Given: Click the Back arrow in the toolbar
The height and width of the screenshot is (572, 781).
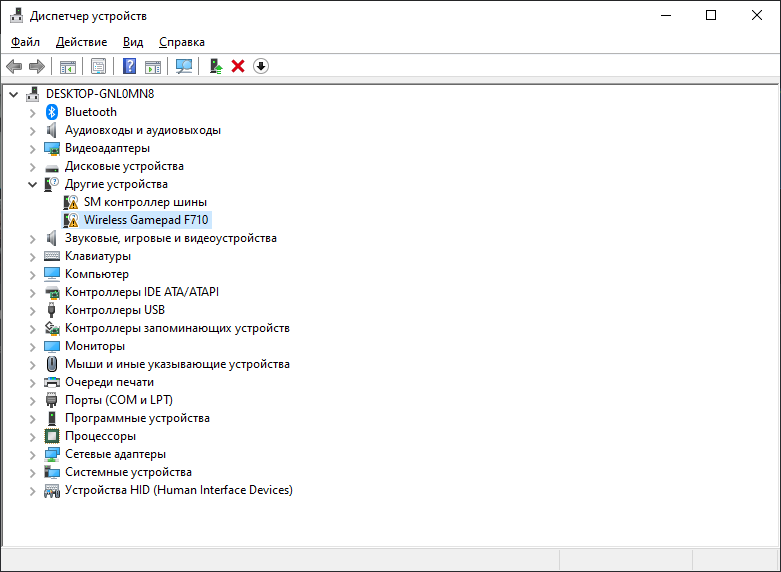Looking at the screenshot, I should pos(14,66).
